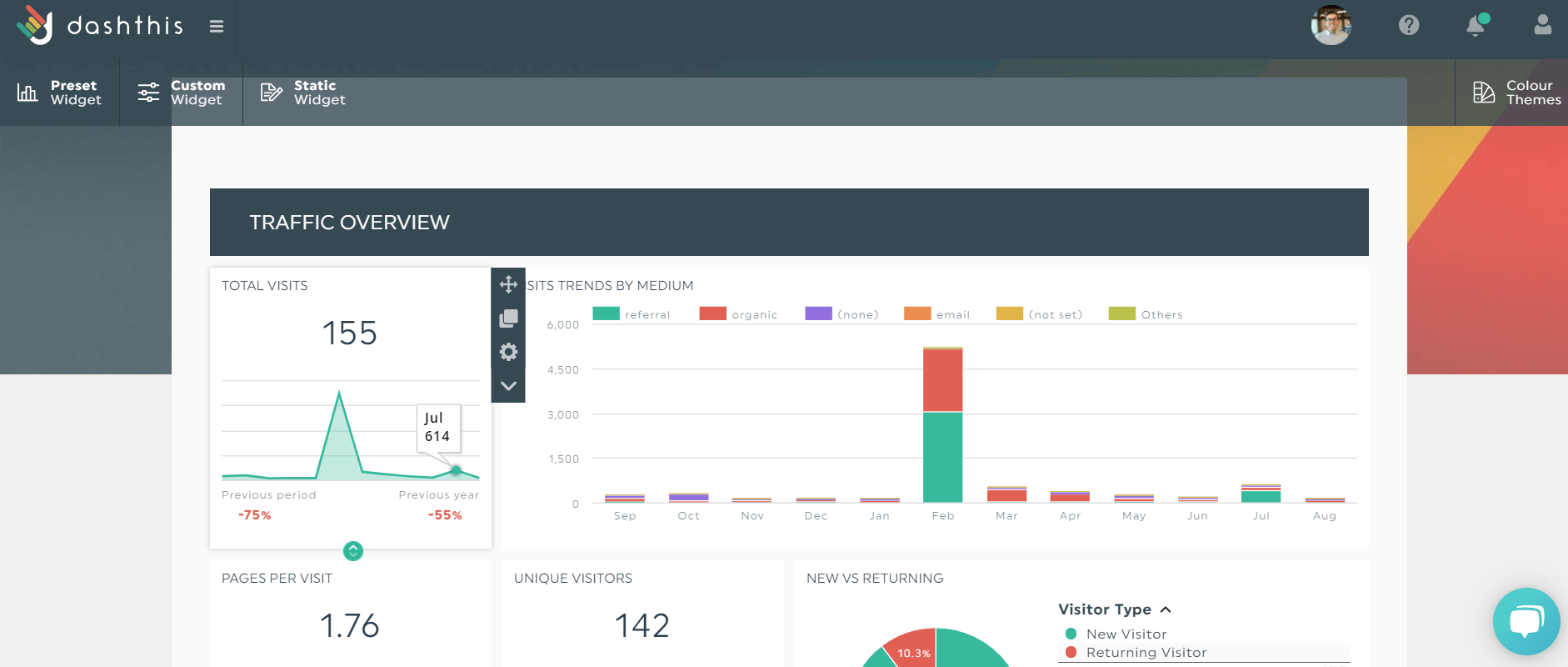Add a Preset Widget

60,93
